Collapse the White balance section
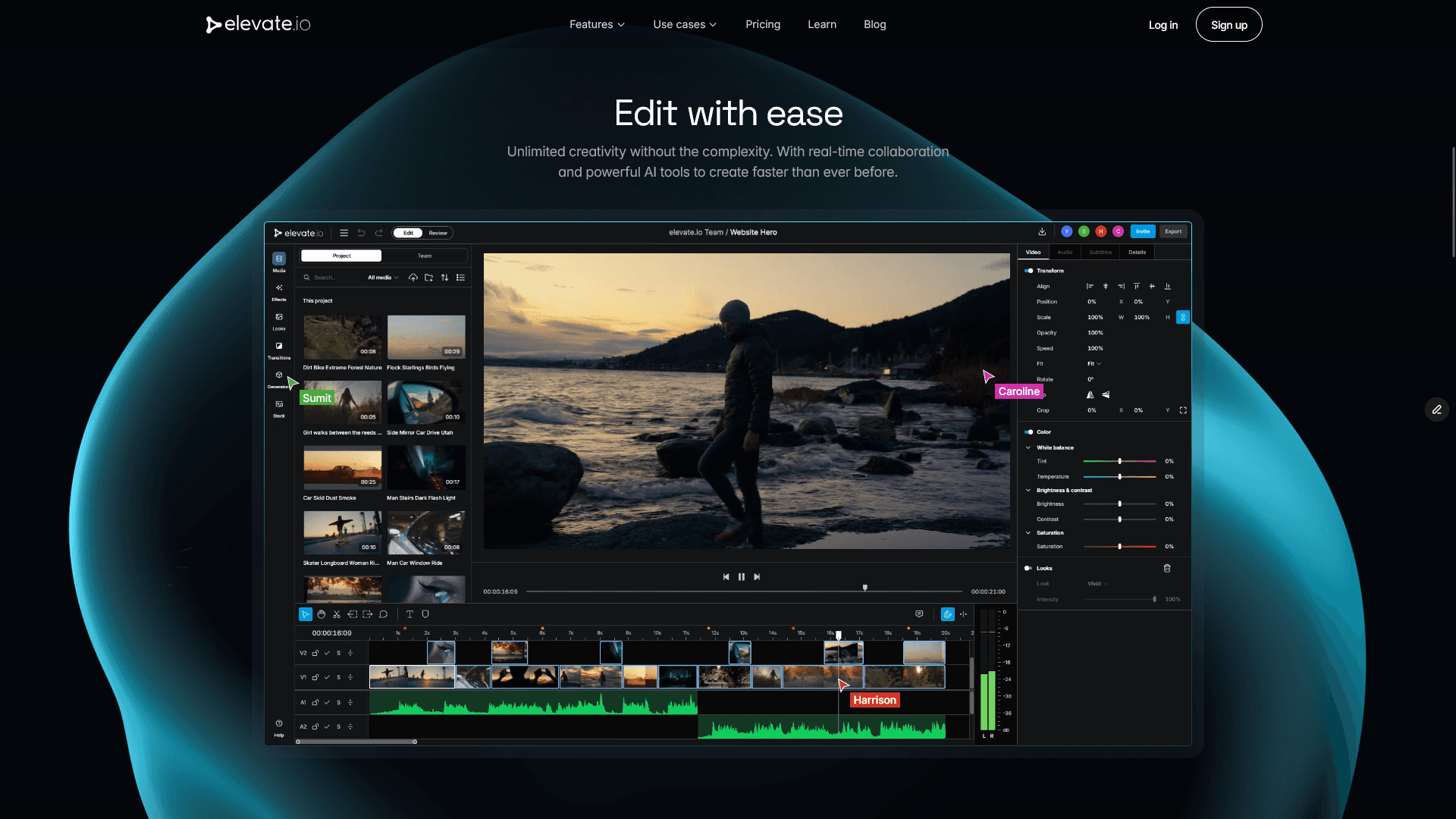Image resolution: width=1456 pixels, height=819 pixels. (x=1028, y=447)
